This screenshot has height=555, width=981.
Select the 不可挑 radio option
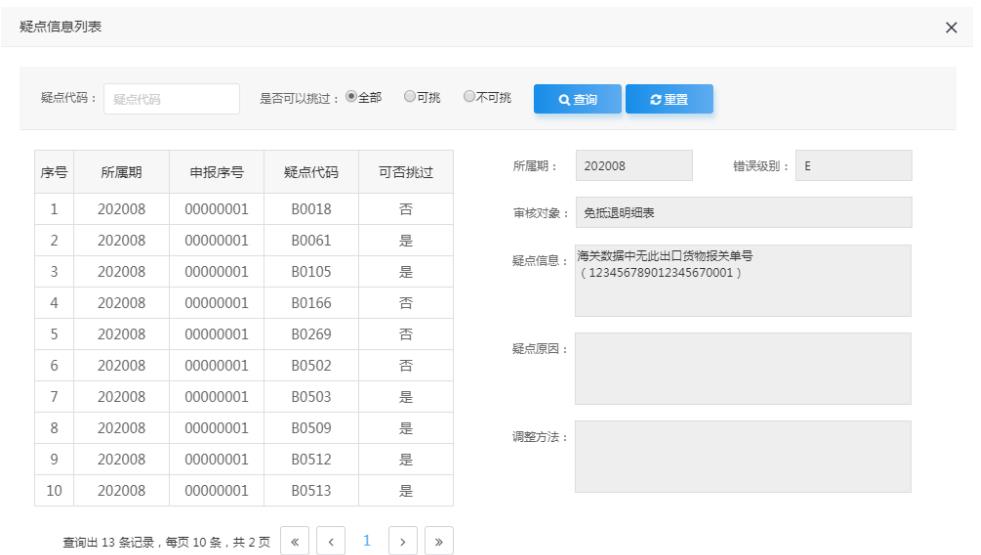[468, 97]
